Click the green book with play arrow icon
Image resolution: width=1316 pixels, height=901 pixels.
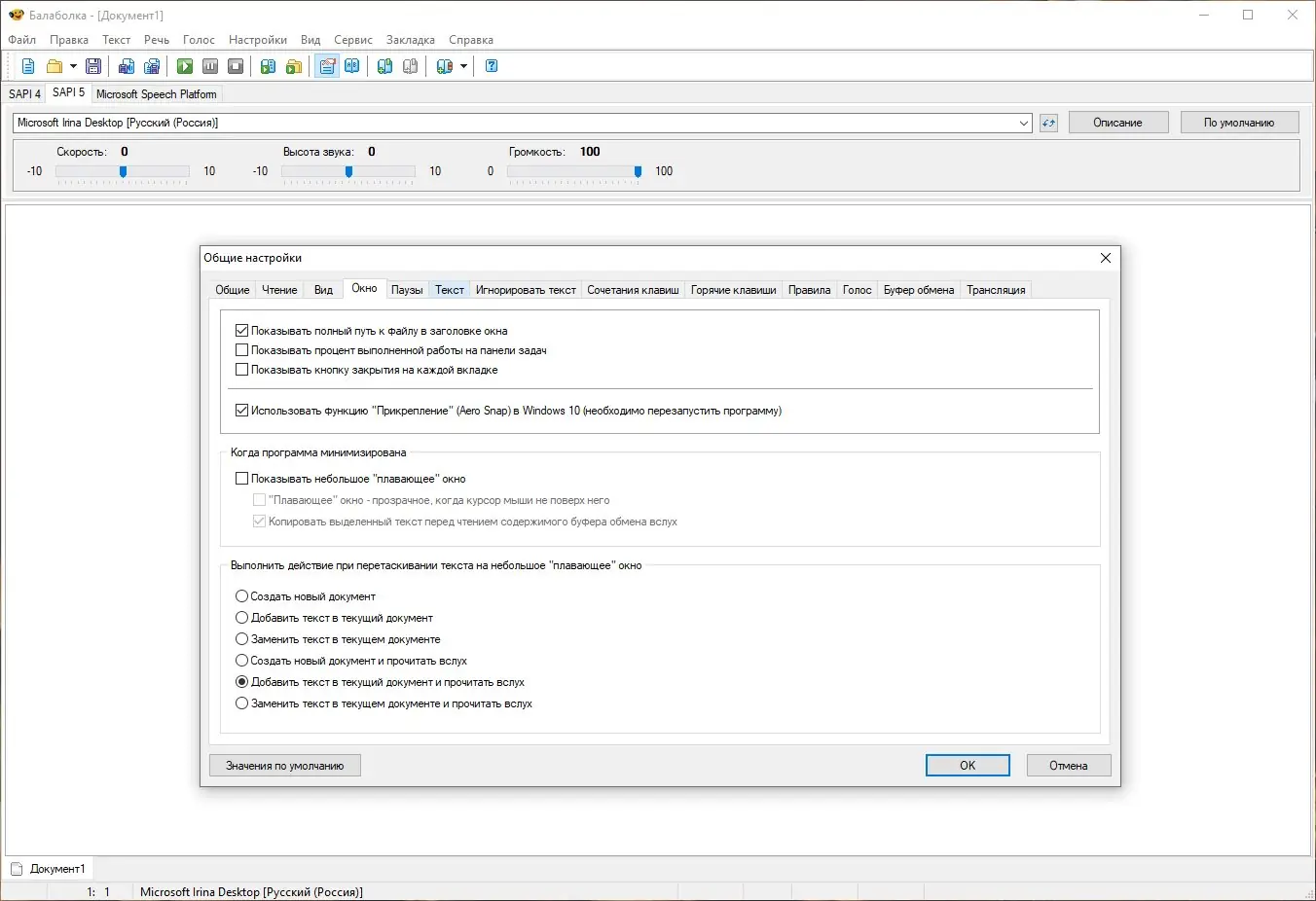coord(269,66)
